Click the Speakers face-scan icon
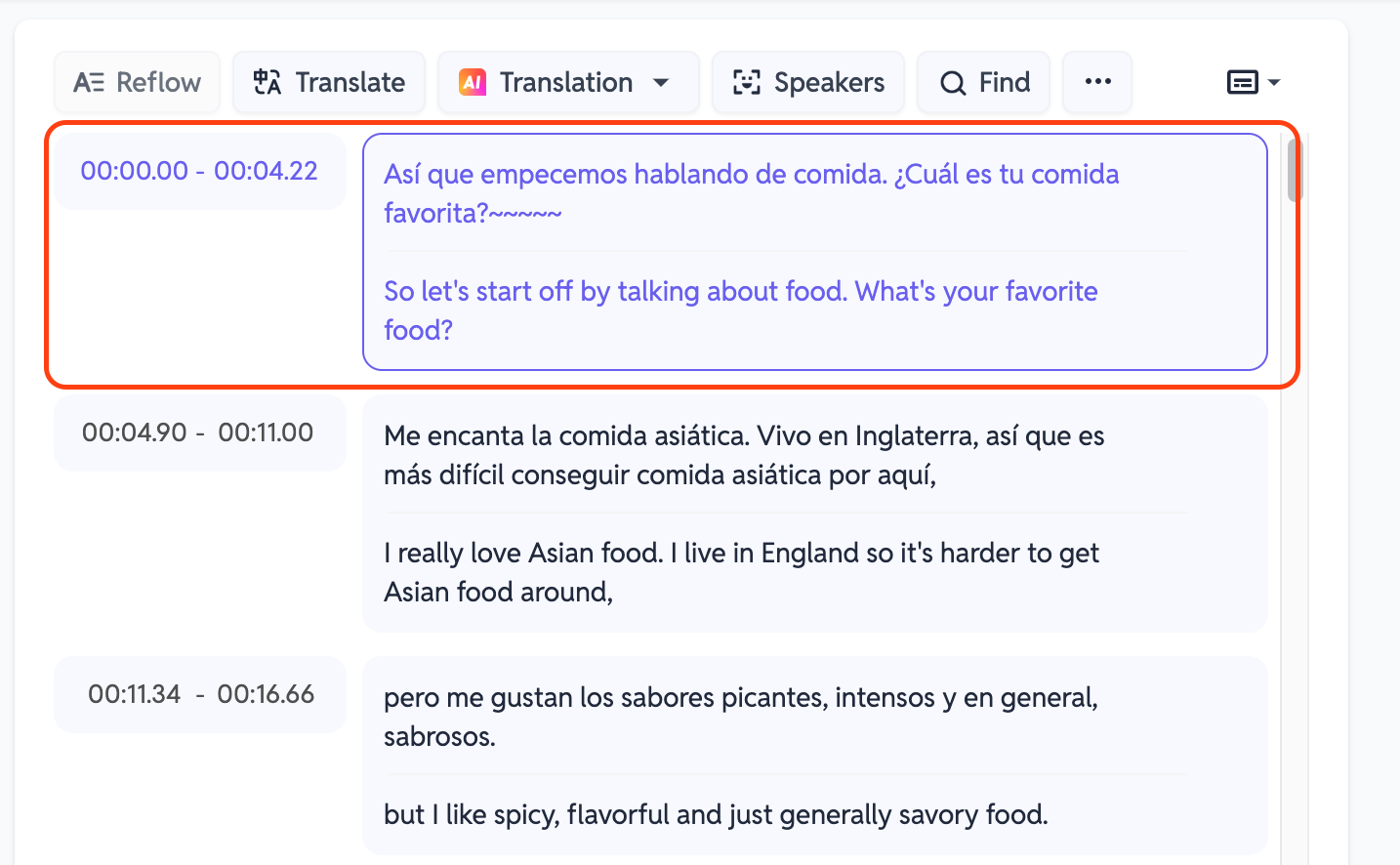 [747, 83]
